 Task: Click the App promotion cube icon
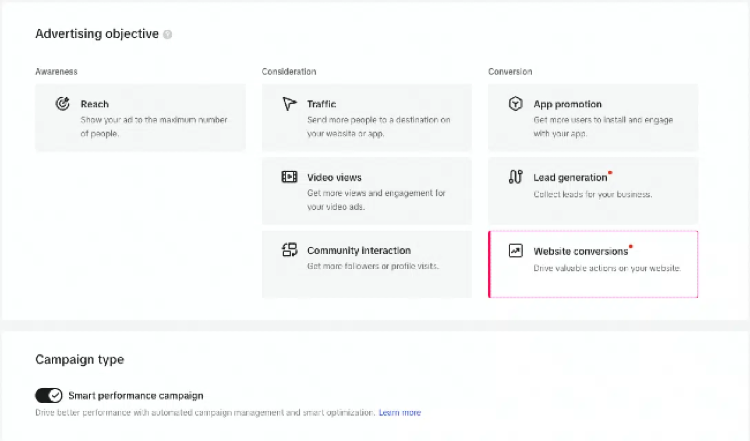click(515, 104)
